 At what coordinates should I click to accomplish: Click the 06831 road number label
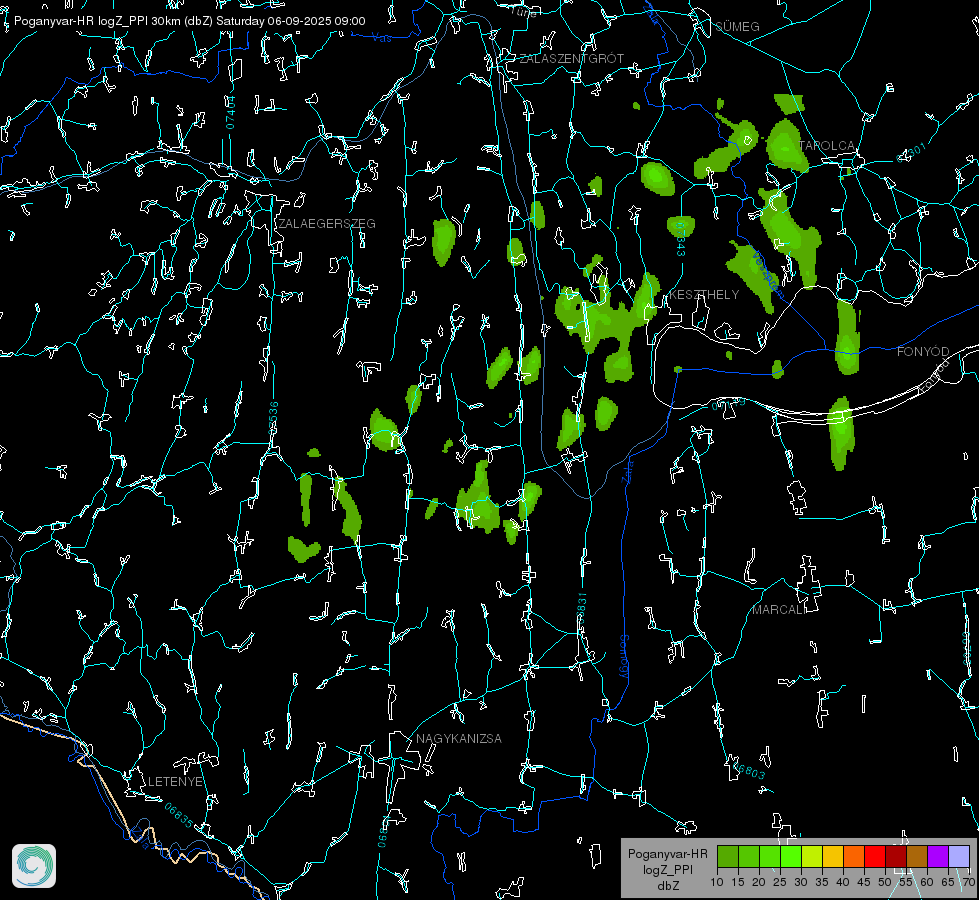coord(582,609)
